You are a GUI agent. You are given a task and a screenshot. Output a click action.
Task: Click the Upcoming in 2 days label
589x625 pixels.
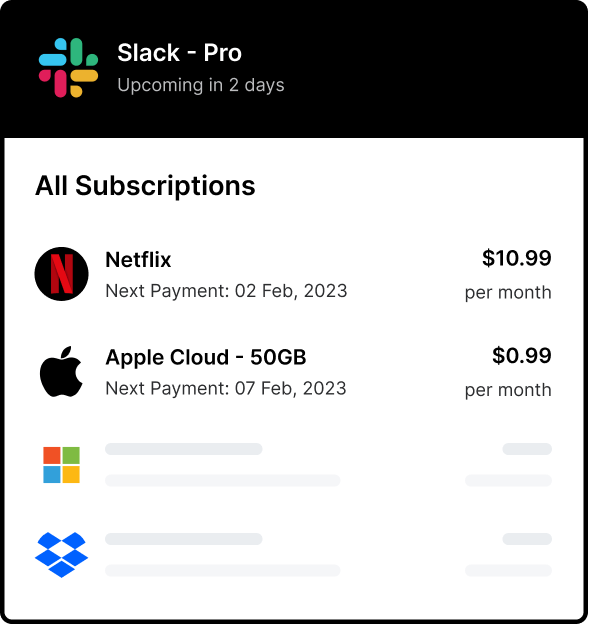pos(201,85)
